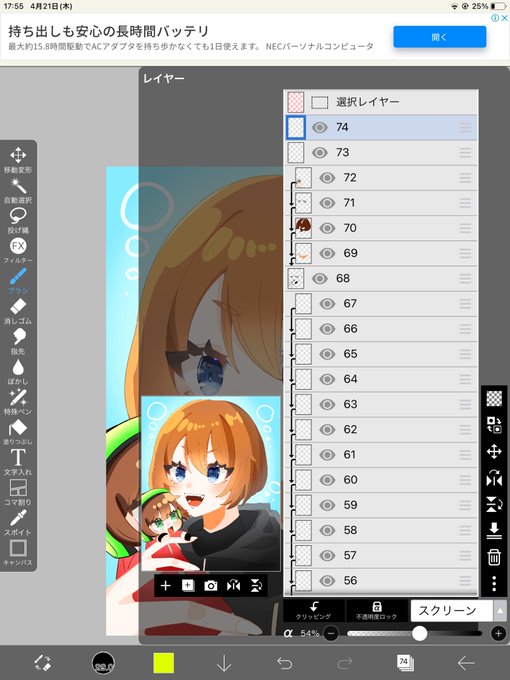This screenshot has width=510, height=680.
Task: Select the Magic Wand auto-select tool
Action: click(18, 190)
